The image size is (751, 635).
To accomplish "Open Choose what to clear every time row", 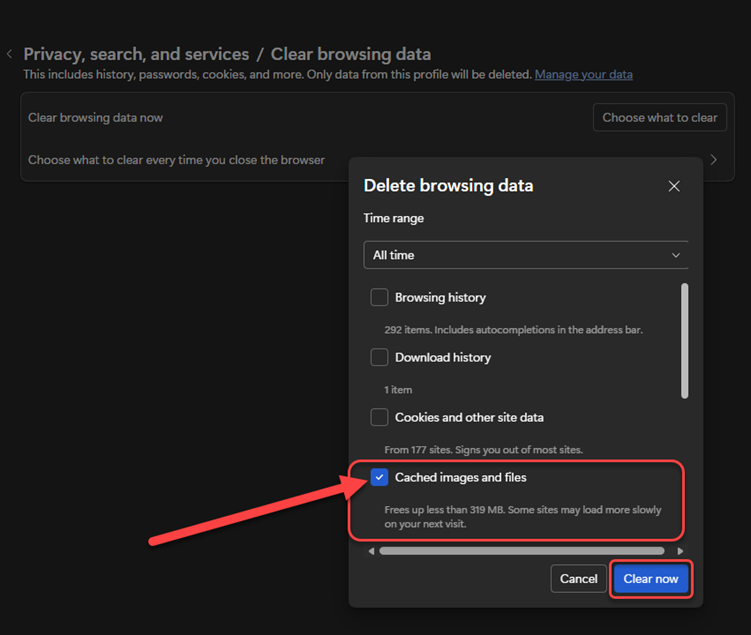I will pos(176,160).
